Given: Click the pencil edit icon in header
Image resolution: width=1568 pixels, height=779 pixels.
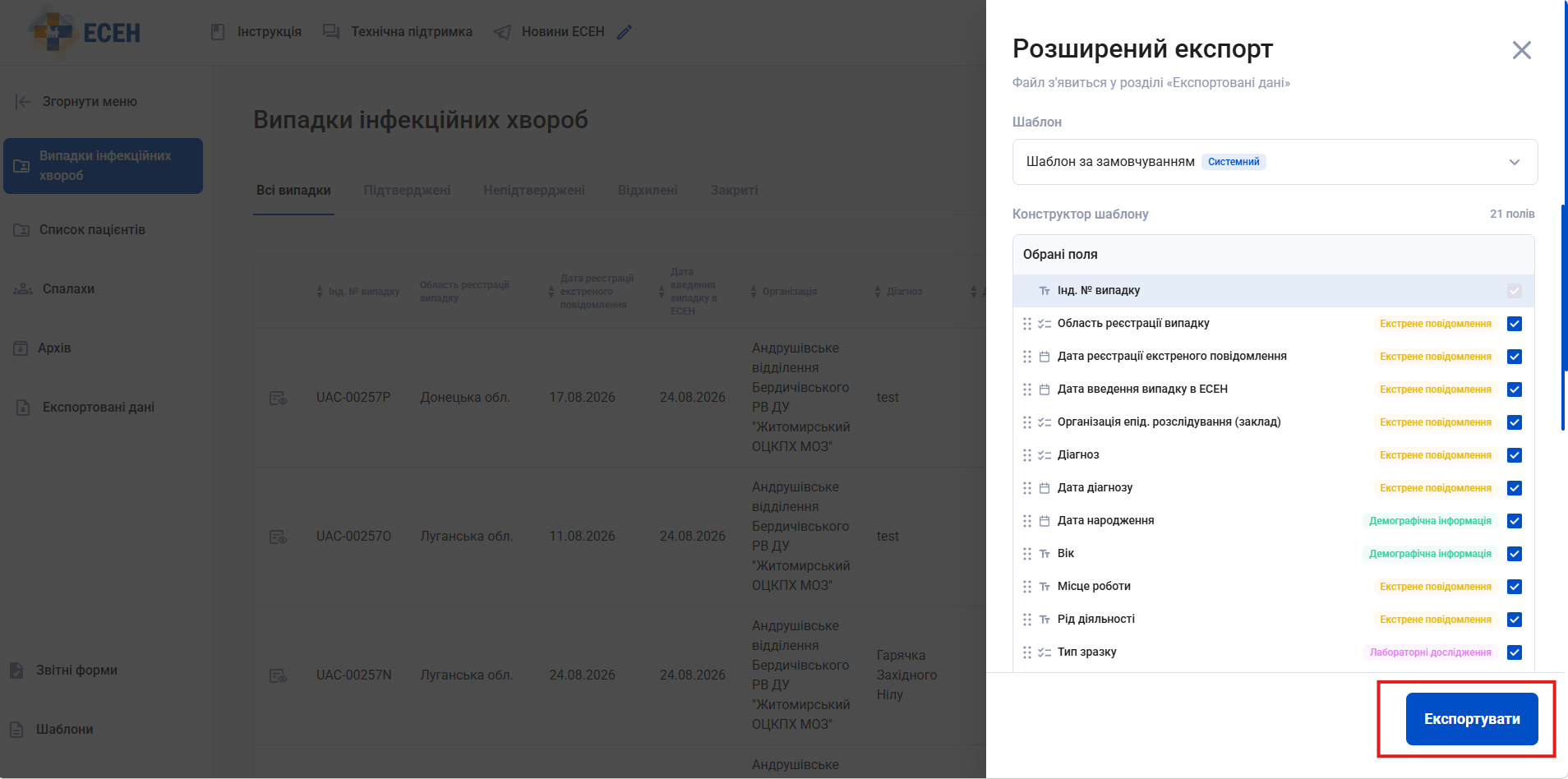Looking at the screenshot, I should point(625,32).
